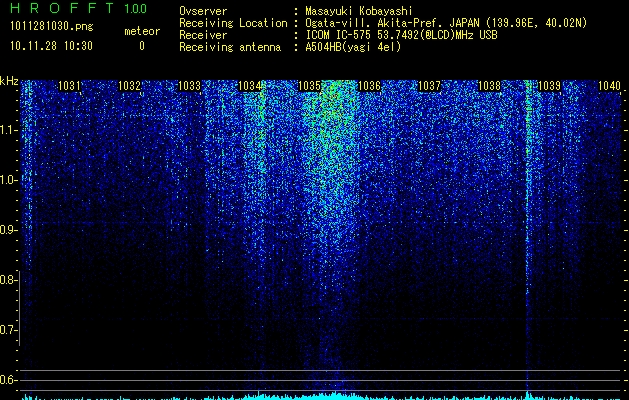The height and width of the screenshot is (400, 629).
Task: Click the 0.9 kHz axis label
Action: [8, 230]
